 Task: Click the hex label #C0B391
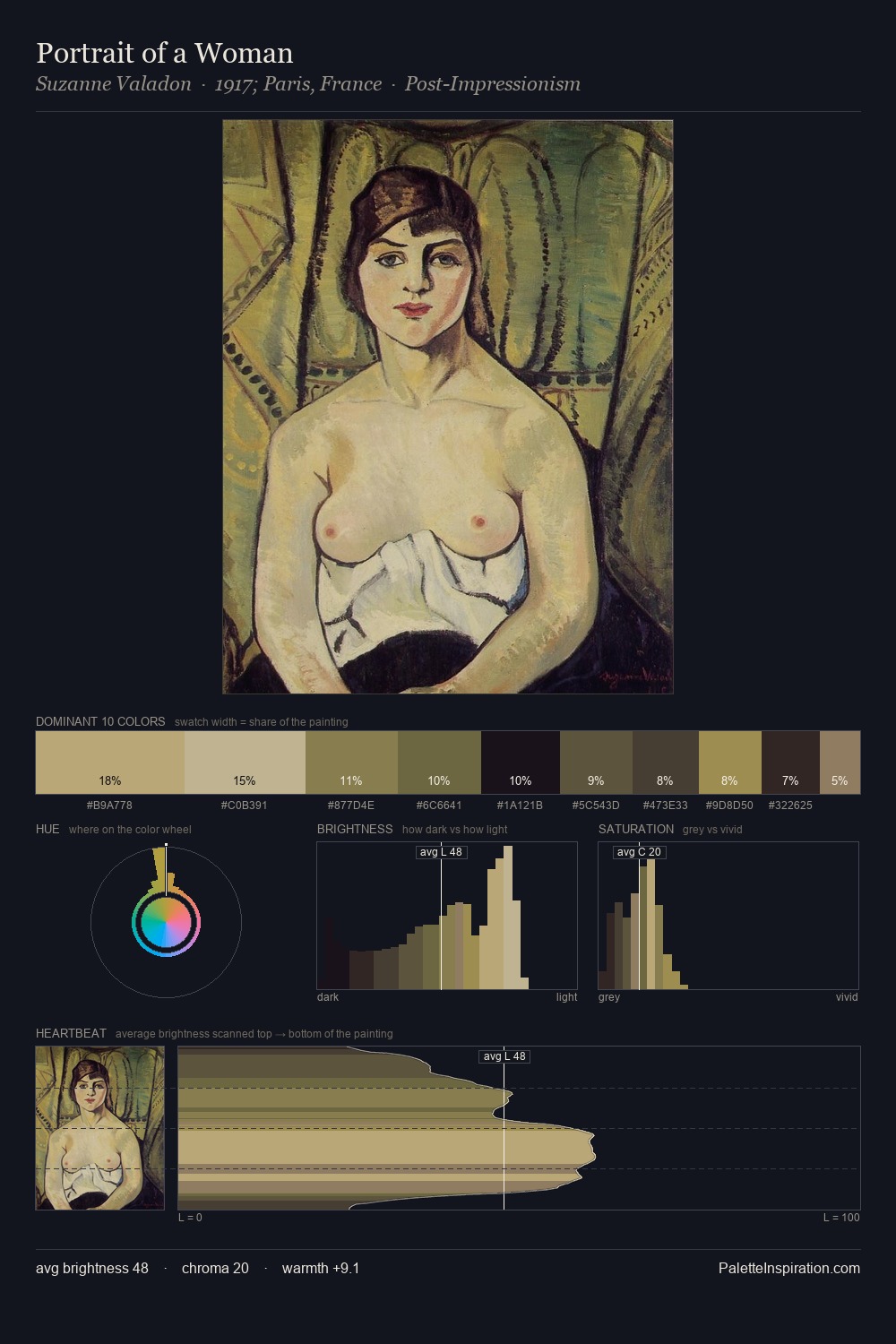pos(245,806)
